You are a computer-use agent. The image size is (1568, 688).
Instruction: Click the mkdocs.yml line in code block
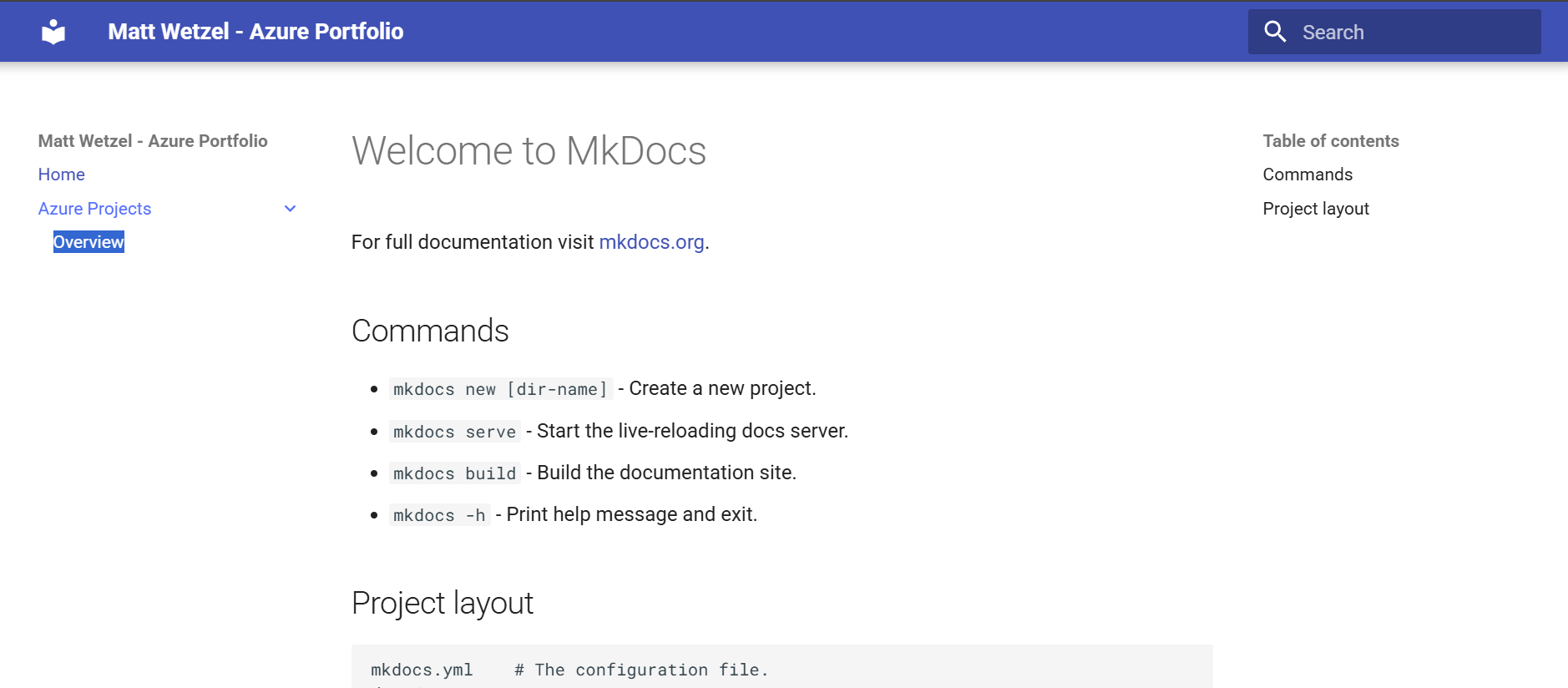(422, 670)
